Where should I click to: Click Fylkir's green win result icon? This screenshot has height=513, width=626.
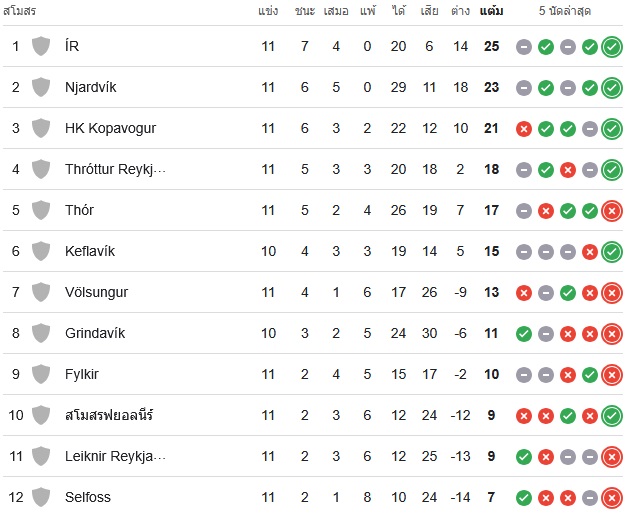coord(590,374)
